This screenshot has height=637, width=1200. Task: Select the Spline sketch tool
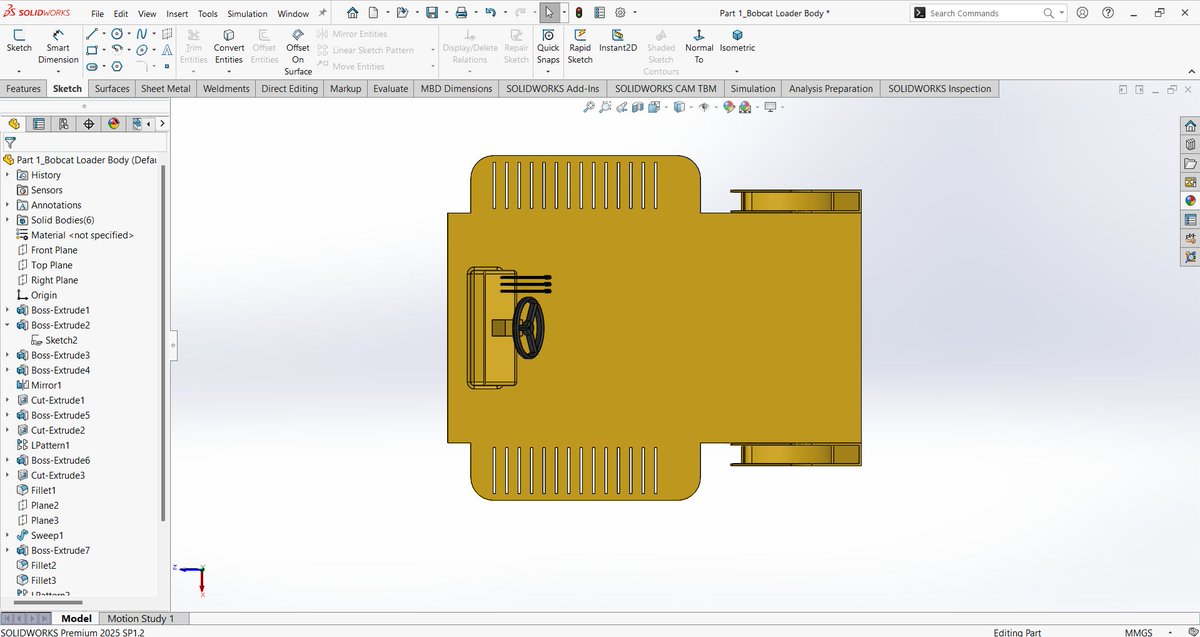tap(142, 34)
